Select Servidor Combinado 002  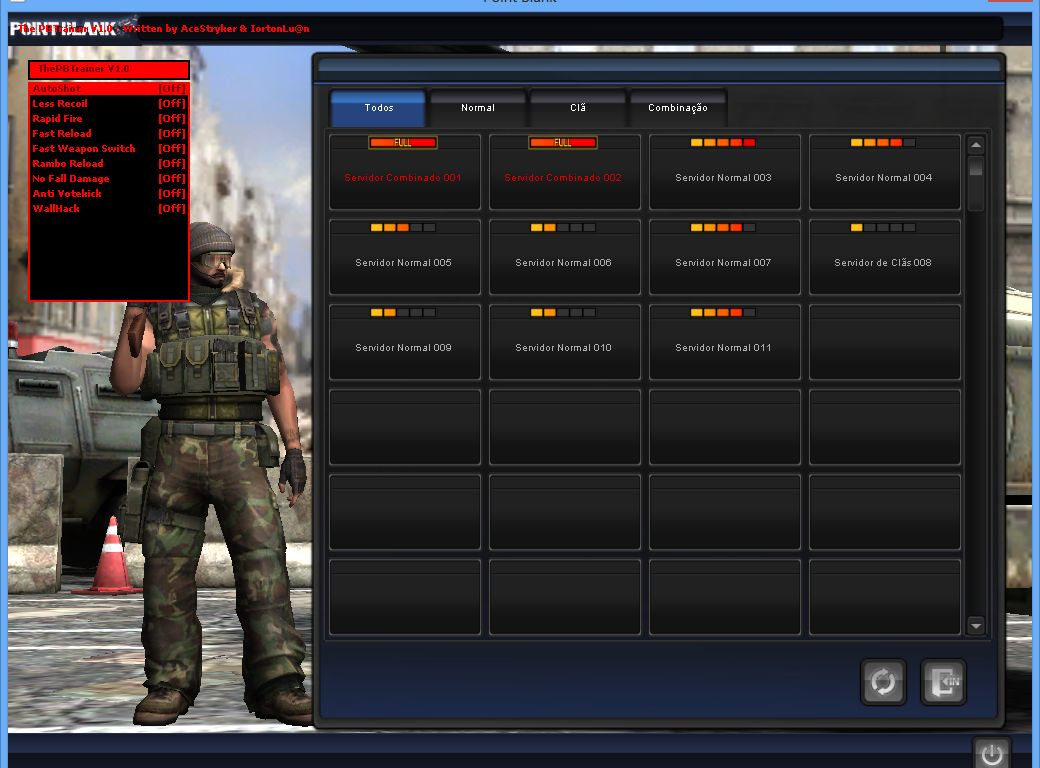pyautogui.click(x=564, y=172)
